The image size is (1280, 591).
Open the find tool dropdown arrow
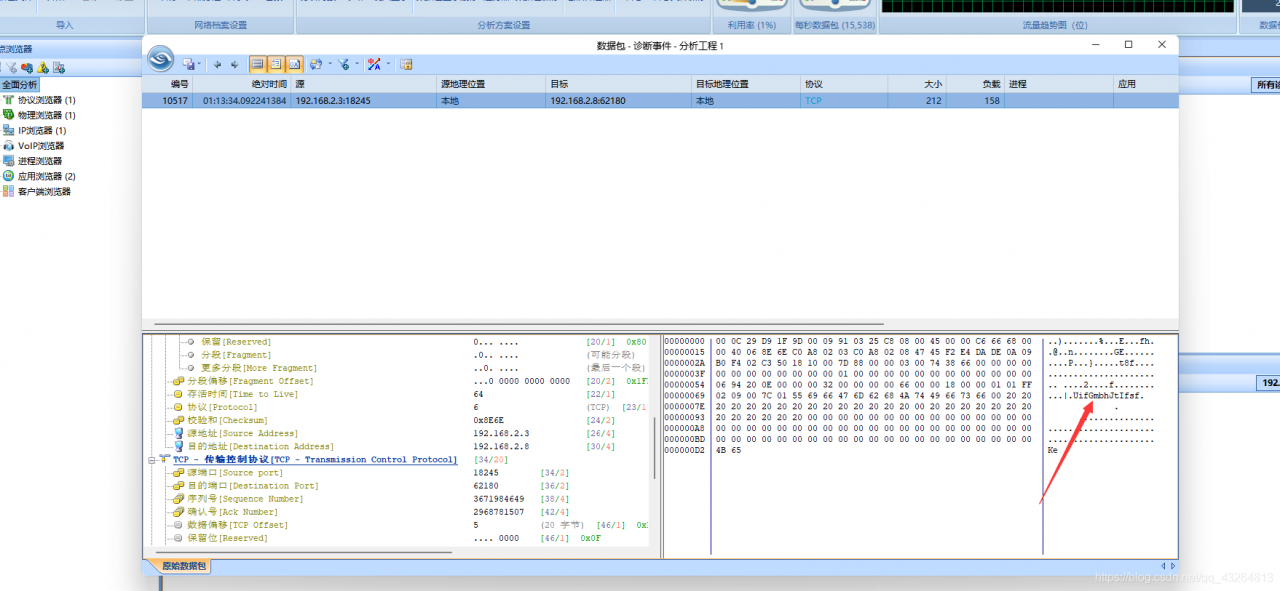[x=388, y=64]
